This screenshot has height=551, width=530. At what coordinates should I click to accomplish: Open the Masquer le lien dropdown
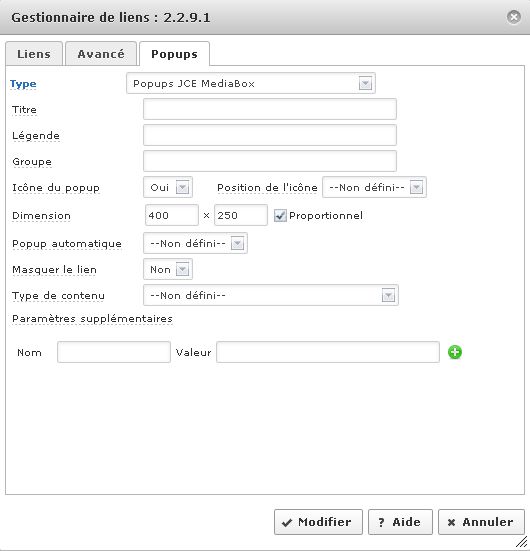168,270
